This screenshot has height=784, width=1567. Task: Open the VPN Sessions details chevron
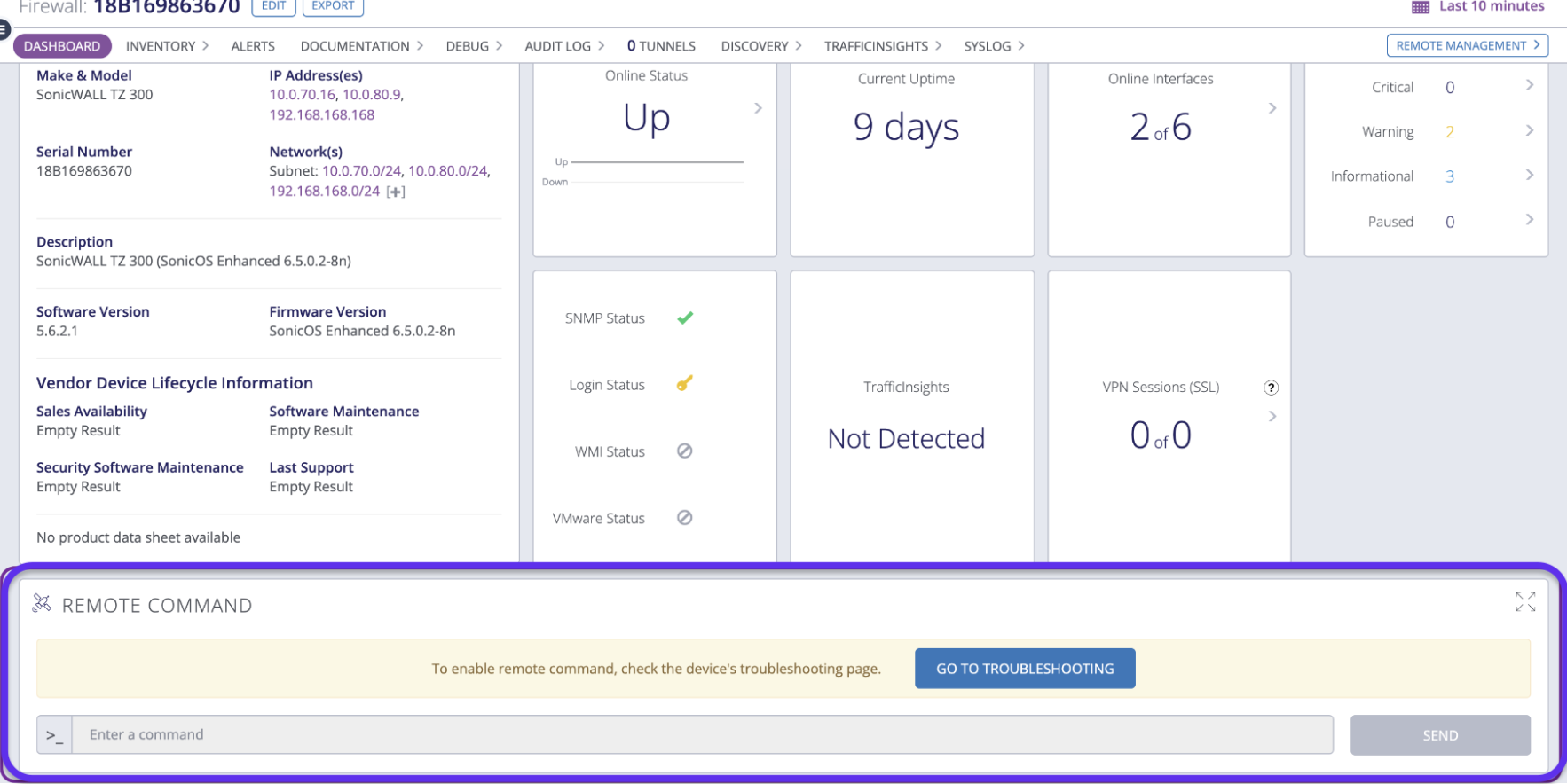coord(1272,416)
